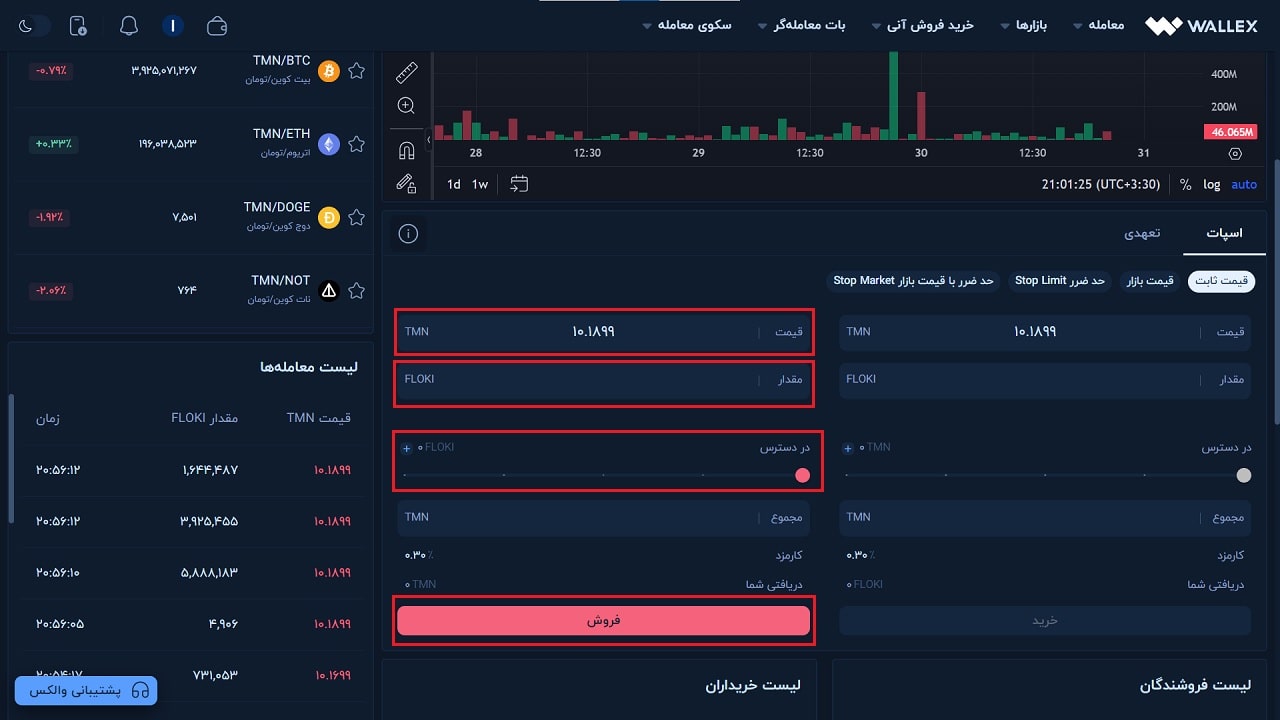Click the 46.065M volume label
1280x720 pixels.
pos(1229,132)
